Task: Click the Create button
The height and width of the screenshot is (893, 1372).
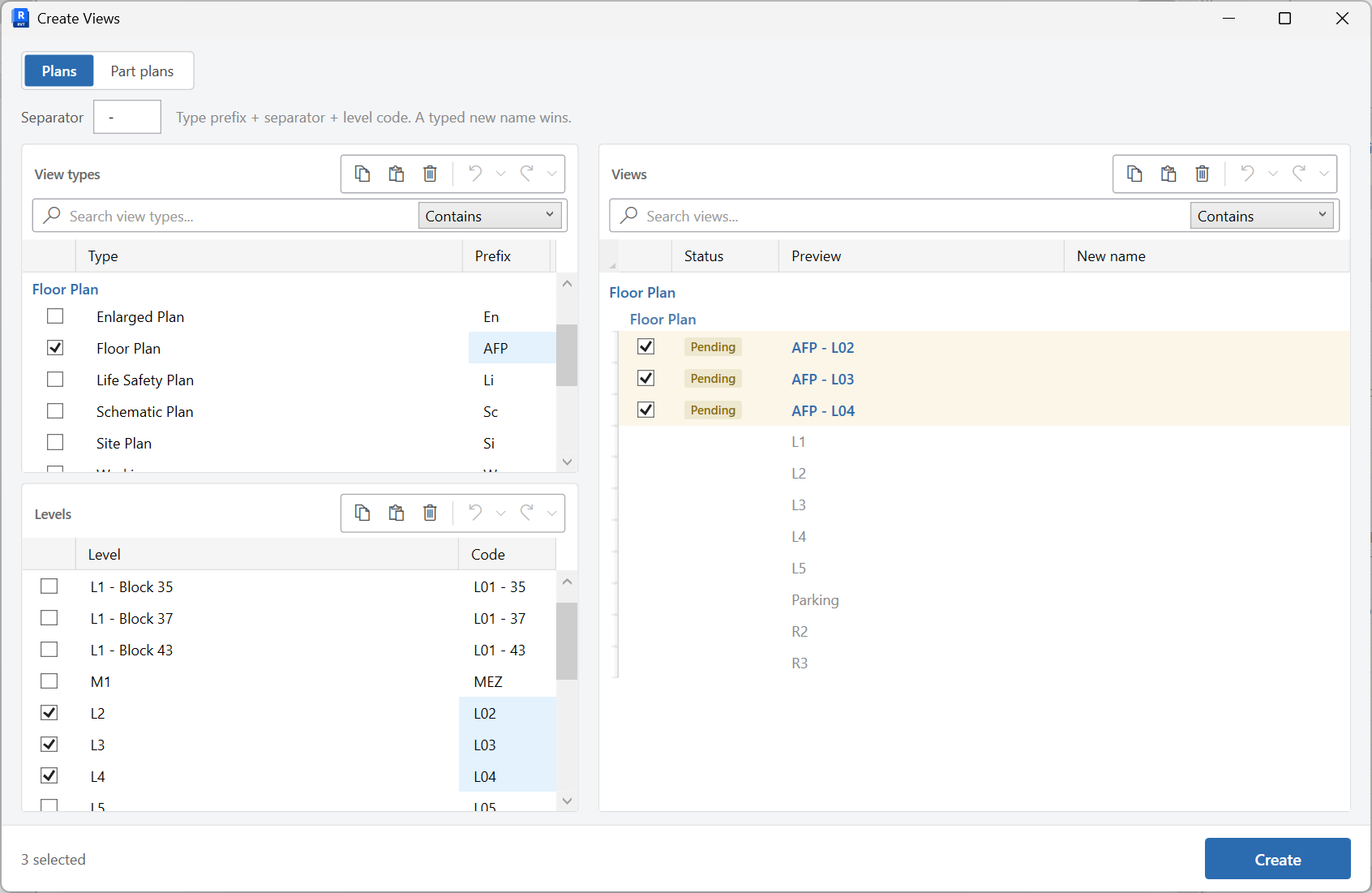Action: (1278, 859)
